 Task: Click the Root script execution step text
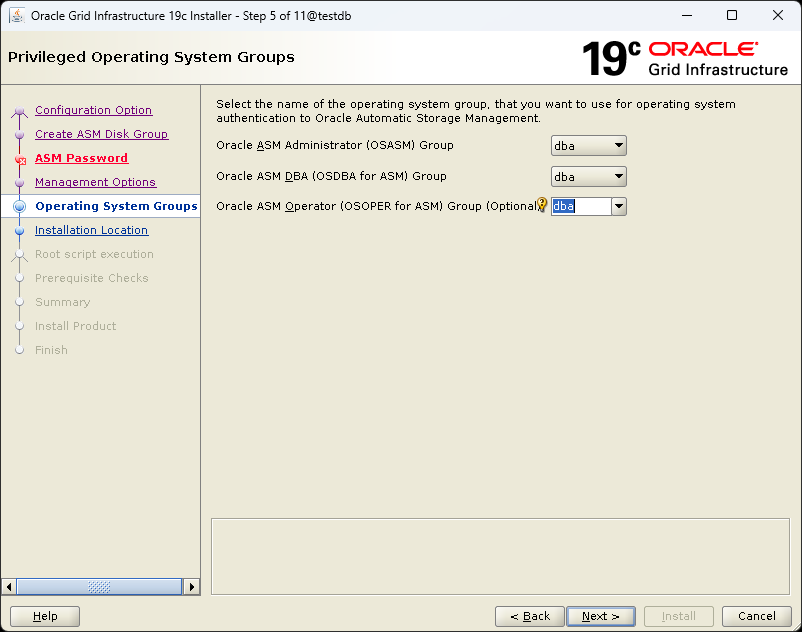tap(94, 254)
